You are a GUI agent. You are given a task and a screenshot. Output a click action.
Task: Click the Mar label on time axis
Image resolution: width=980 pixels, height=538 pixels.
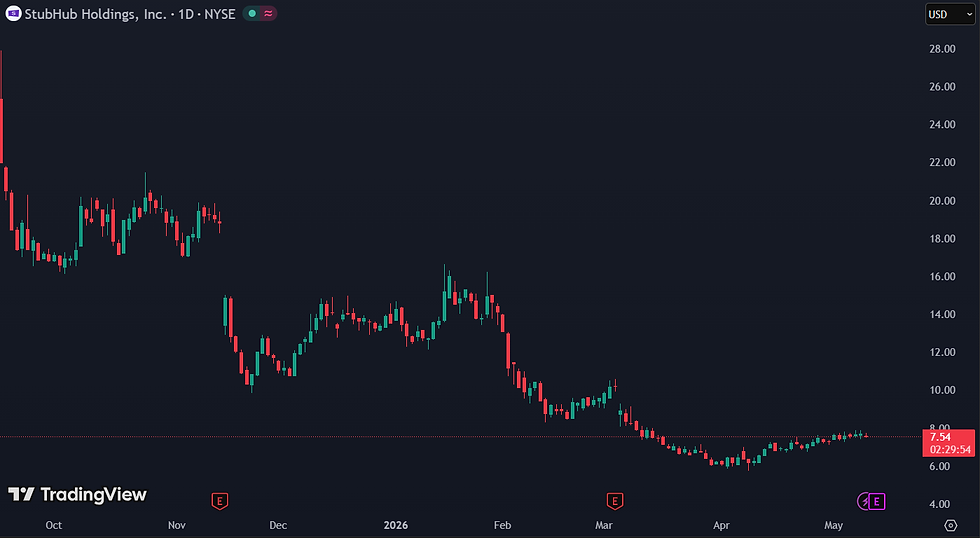(604, 525)
